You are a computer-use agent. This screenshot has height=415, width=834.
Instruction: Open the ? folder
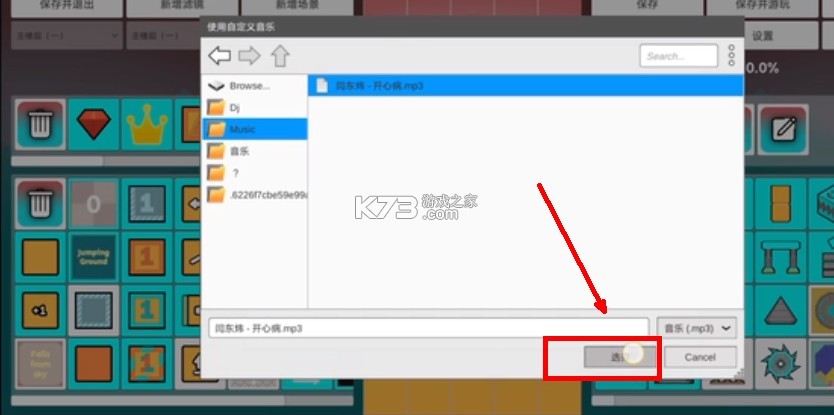255,173
